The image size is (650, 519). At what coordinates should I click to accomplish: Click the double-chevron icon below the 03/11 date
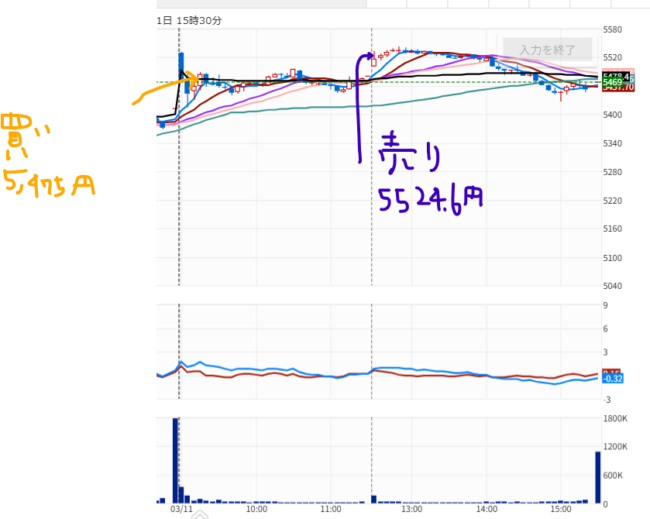197,516
